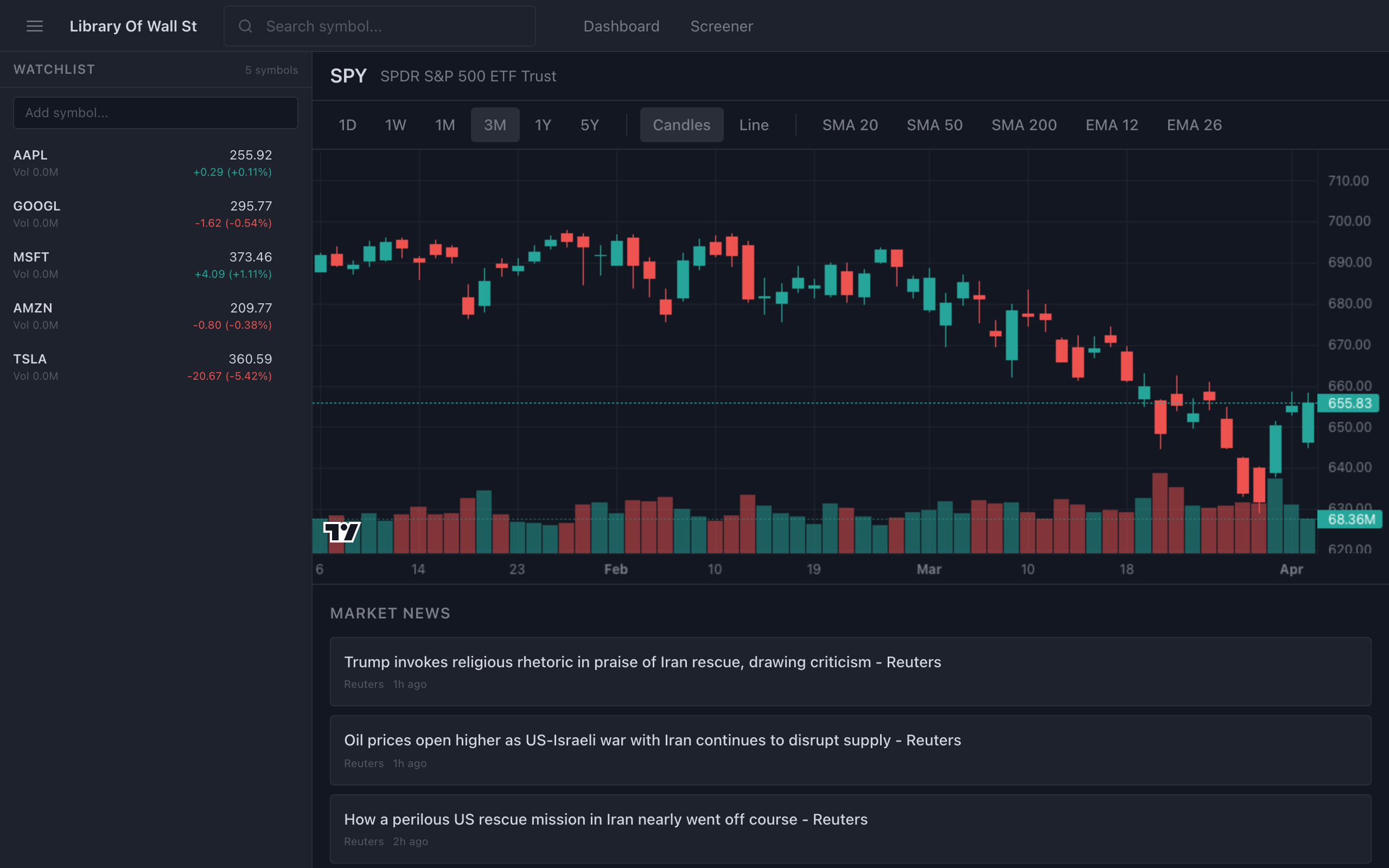This screenshot has height=868, width=1389.
Task: Enable the SMA 200 overlay
Action: [x=1023, y=125]
